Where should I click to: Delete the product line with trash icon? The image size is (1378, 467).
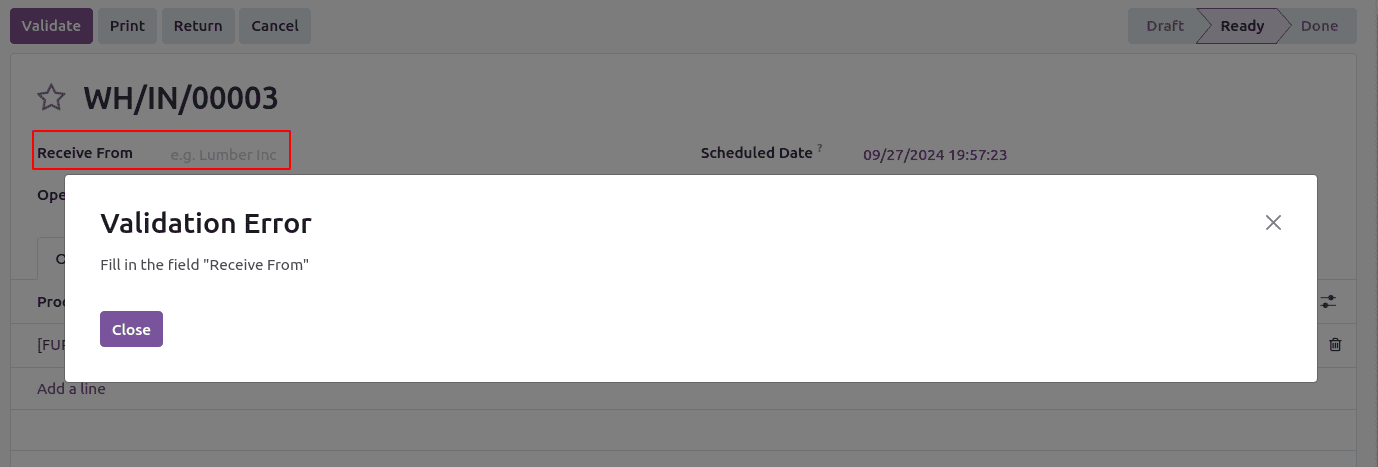1335,345
